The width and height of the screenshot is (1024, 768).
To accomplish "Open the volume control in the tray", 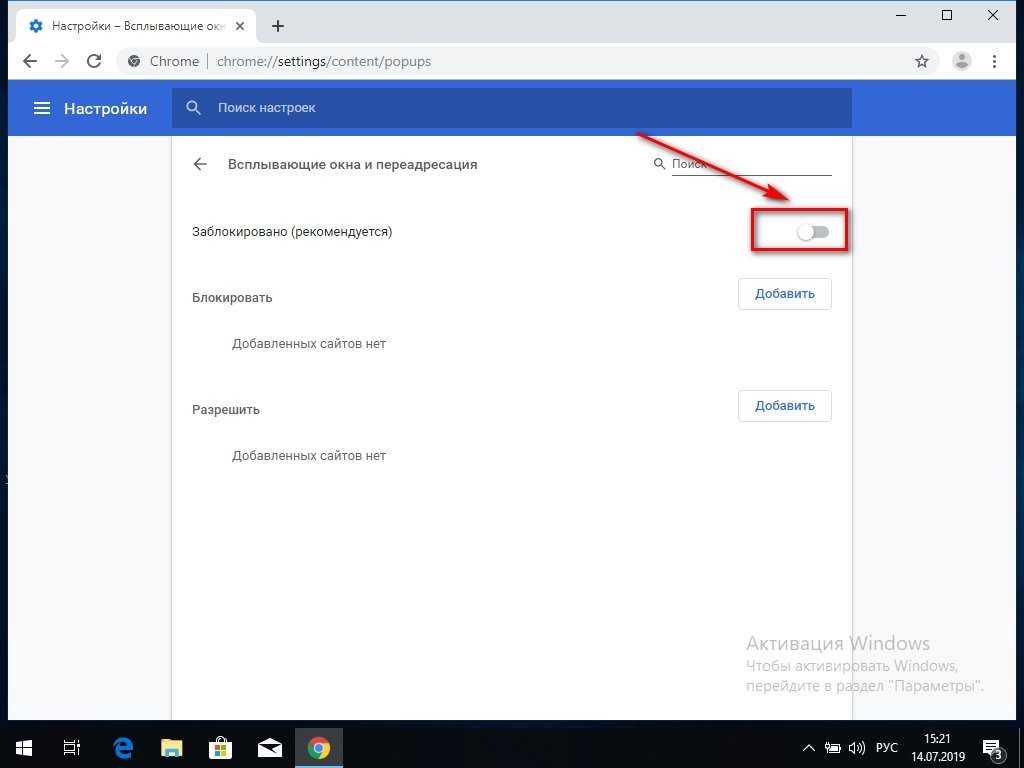I will pos(856,748).
